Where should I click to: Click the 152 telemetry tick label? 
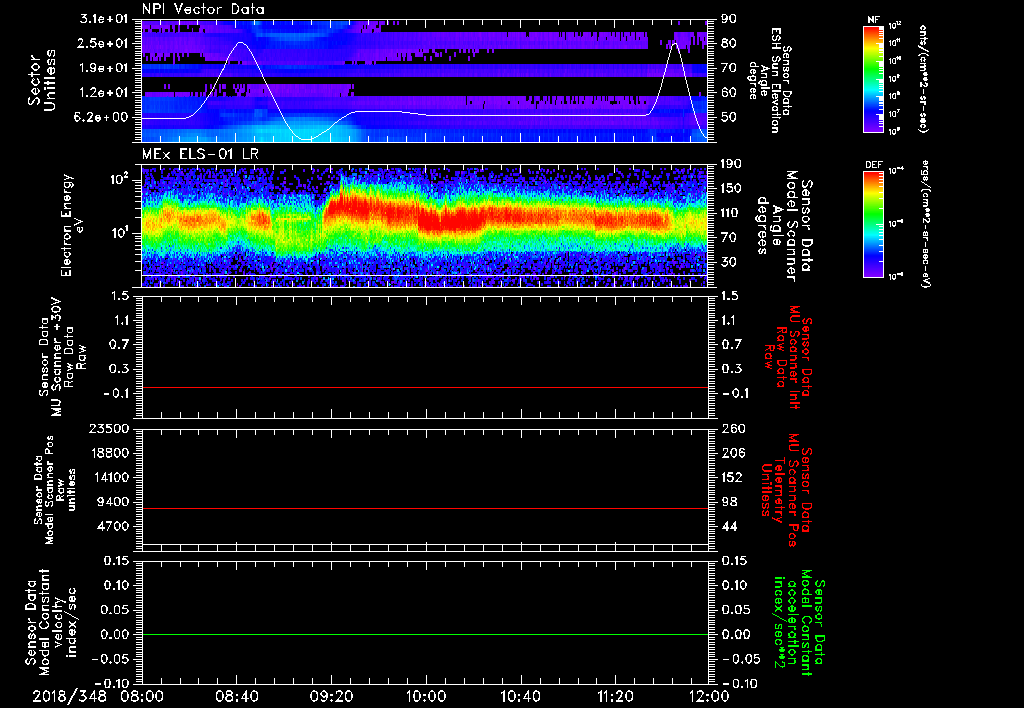731,477
